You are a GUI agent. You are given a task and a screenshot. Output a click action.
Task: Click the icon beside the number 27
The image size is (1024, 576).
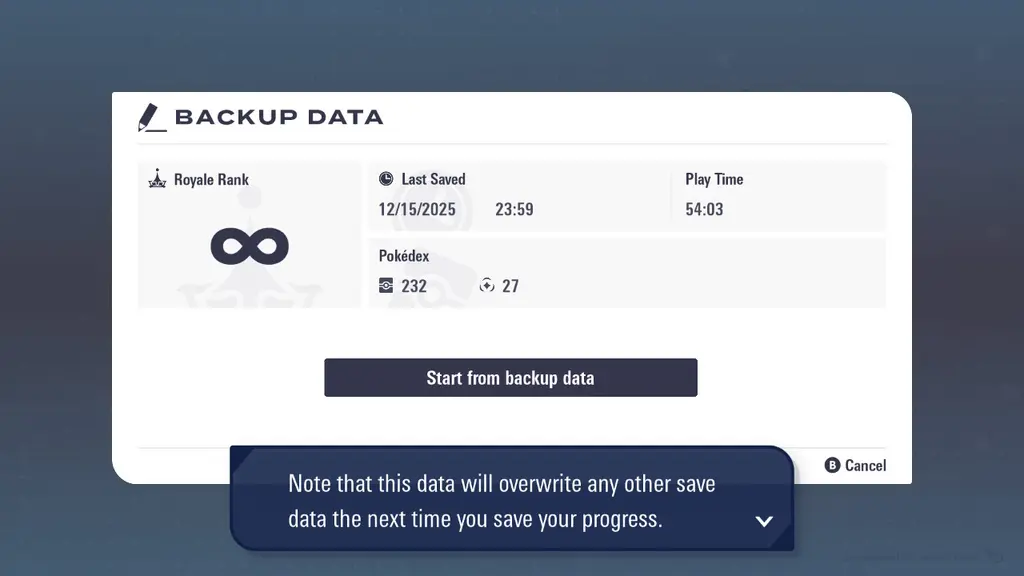pos(487,286)
